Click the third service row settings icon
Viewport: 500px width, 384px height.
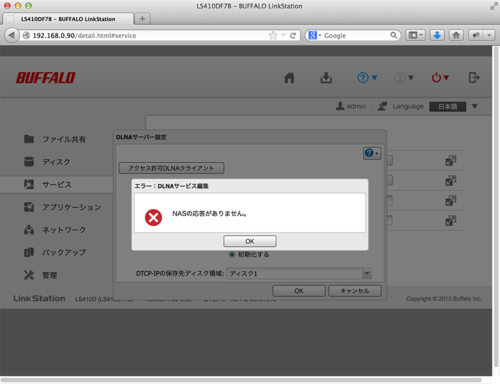click(451, 201)
